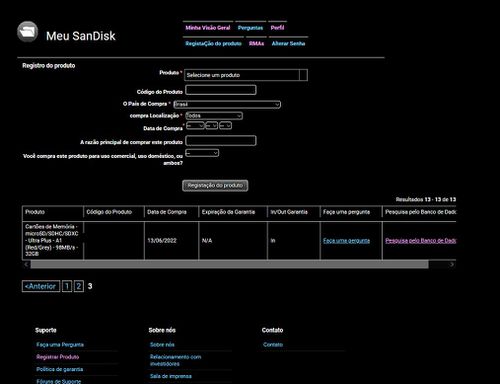Open the footer 'Sobre nós' link
The height and width of the screenshot is (384, 500).
(x=162, y=345)
